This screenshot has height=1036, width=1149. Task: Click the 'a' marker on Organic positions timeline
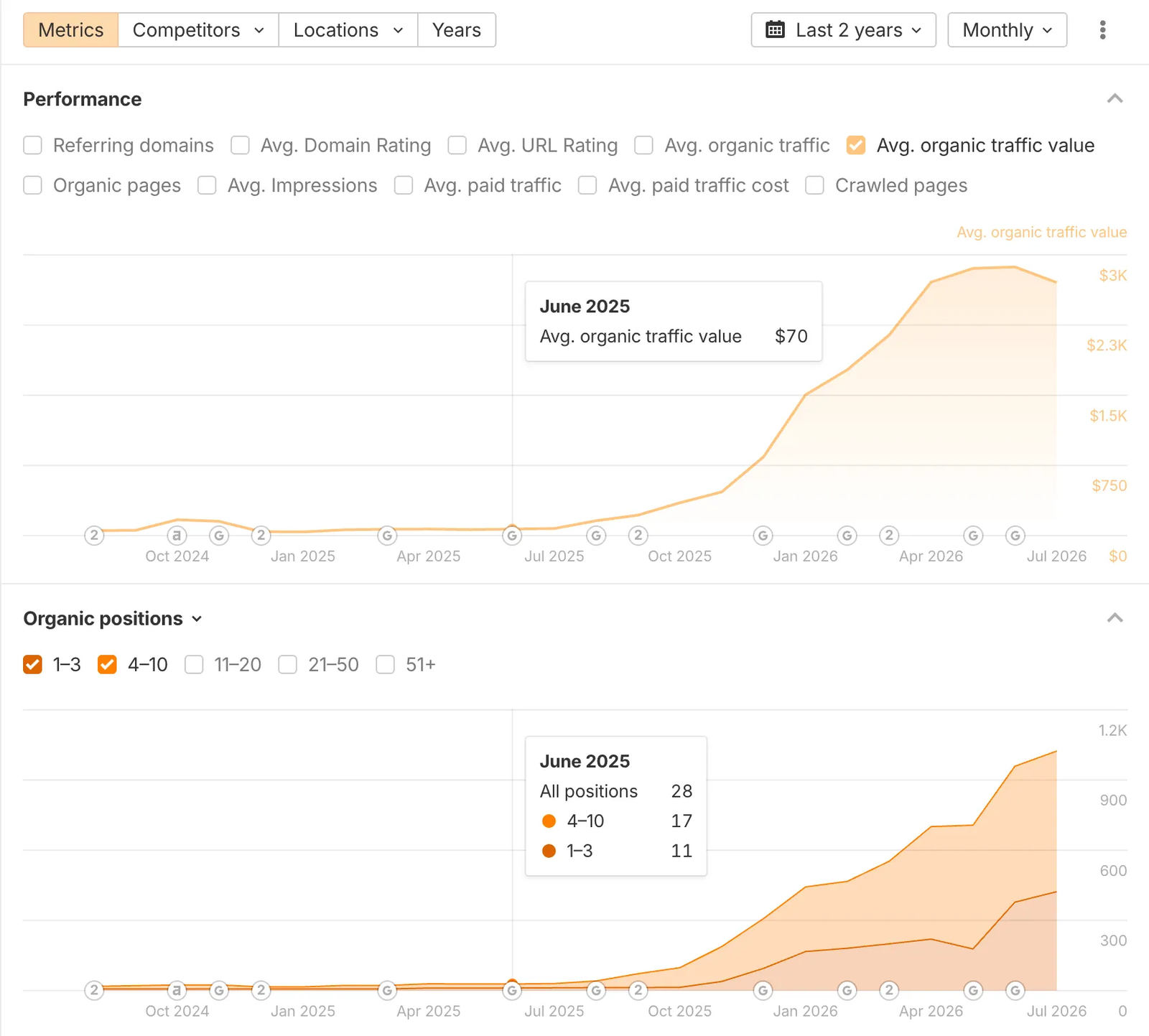[x=177, y=991]
